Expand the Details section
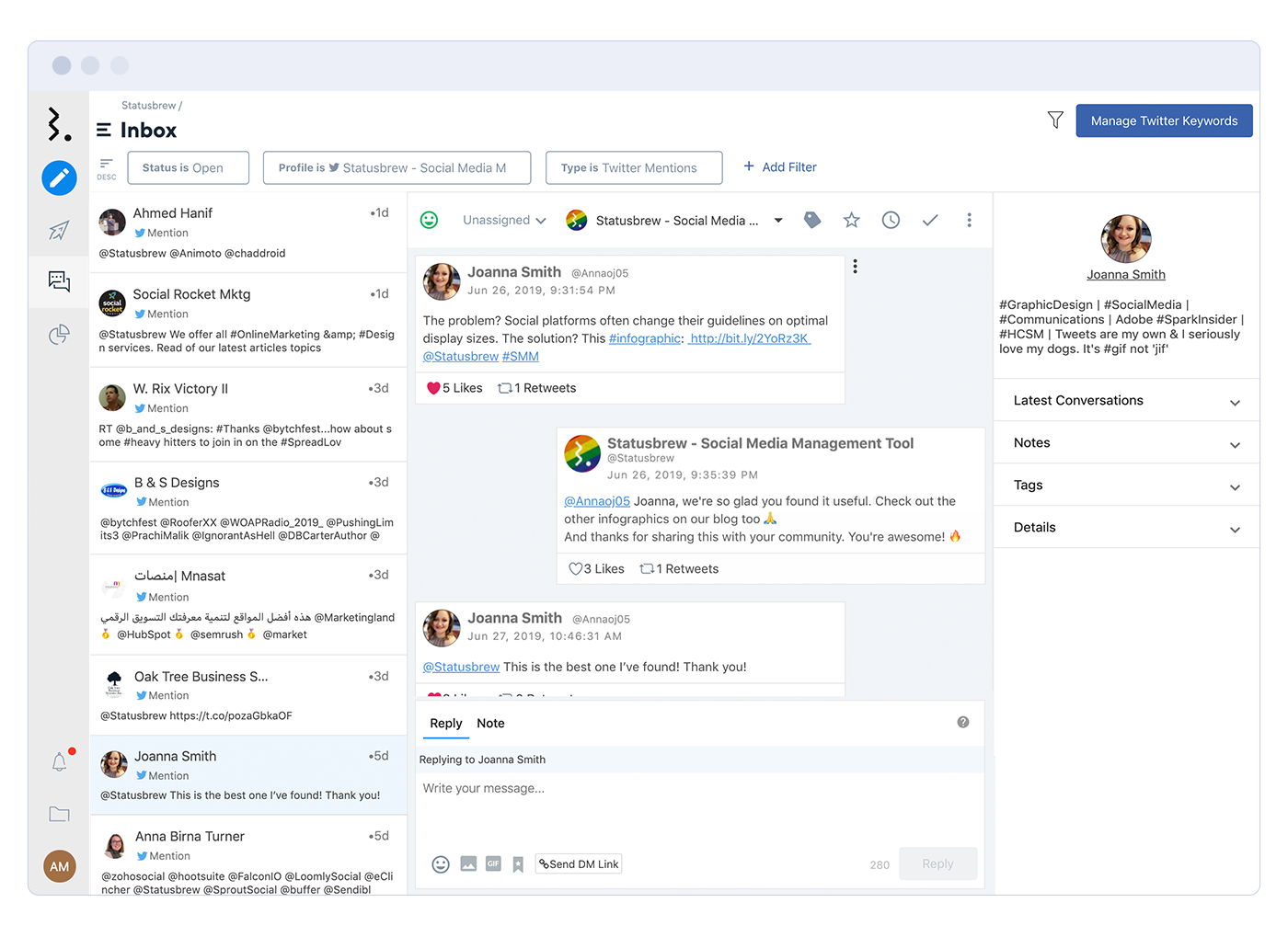Viewport: 1288px width, 937px height. (1126, 527)
